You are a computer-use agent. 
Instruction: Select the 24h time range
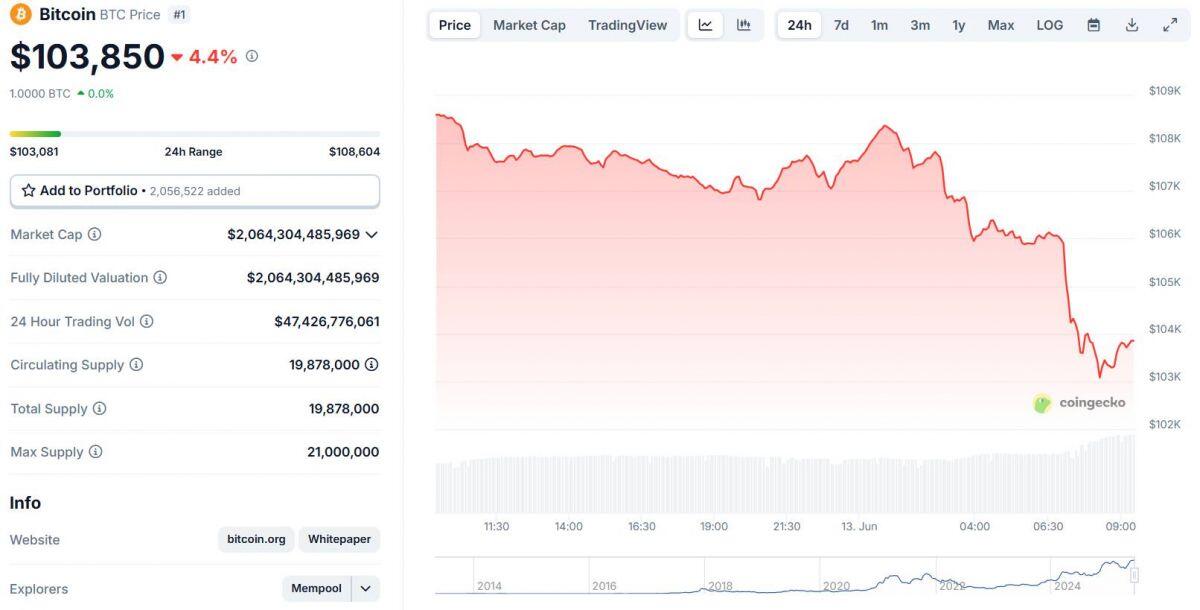(799, 25)
